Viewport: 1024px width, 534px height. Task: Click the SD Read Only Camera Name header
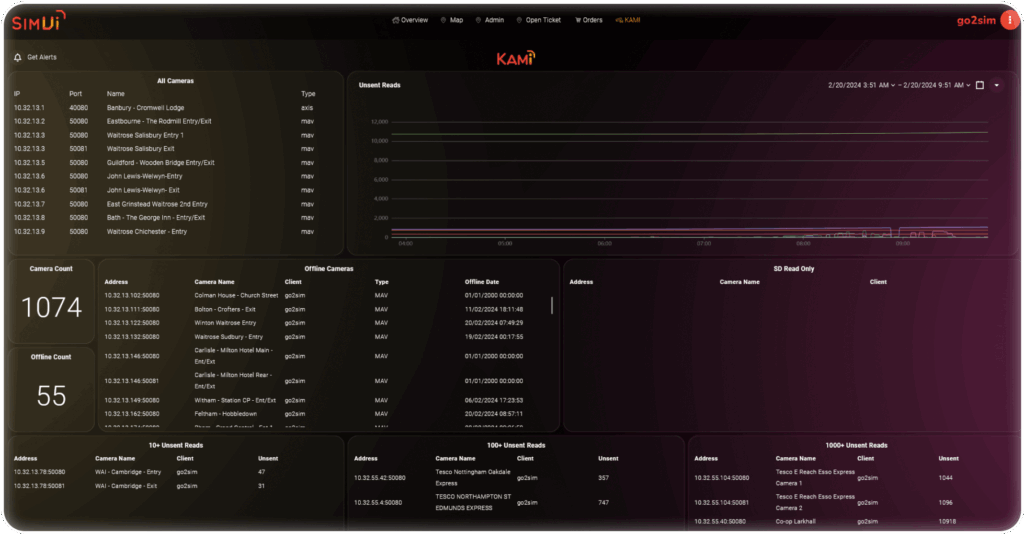(x=739, y=282)
